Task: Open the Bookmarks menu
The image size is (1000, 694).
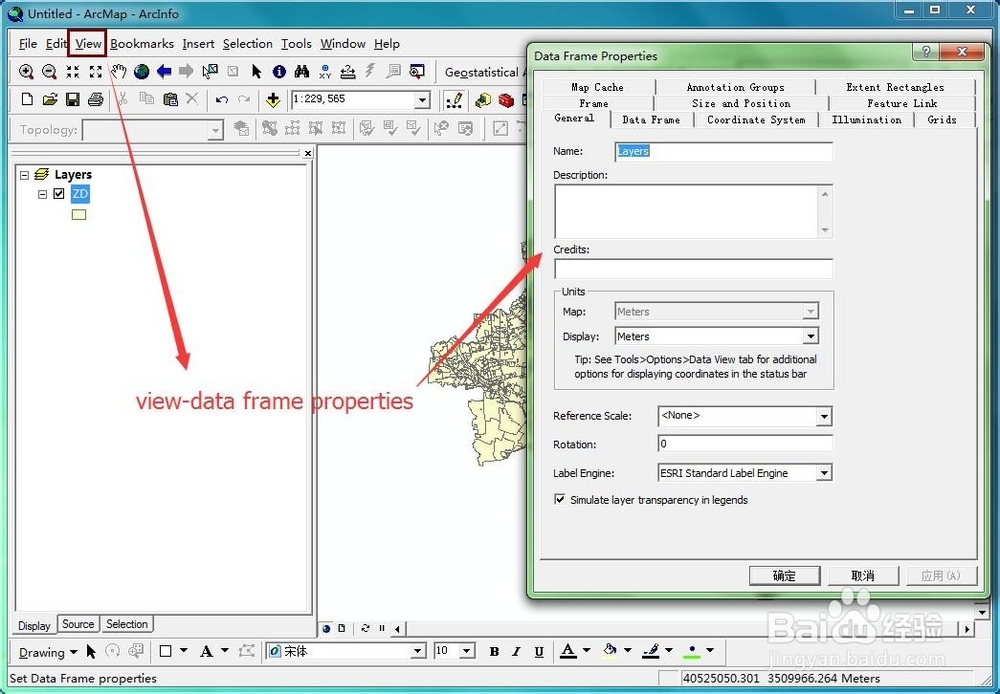Action: click(142, 43)
